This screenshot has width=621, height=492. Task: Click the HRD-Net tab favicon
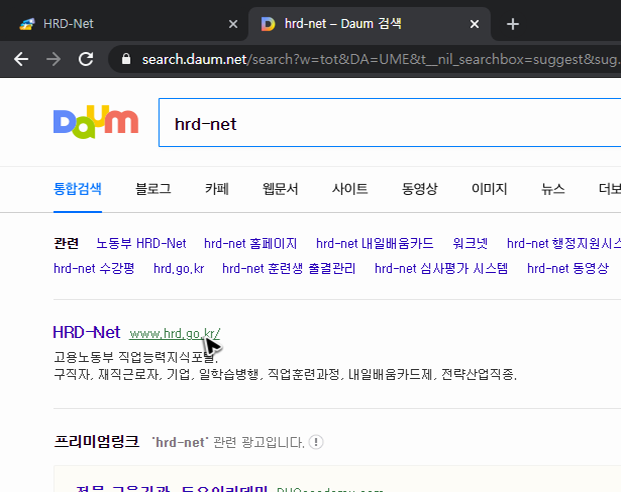tap(27, 24)
